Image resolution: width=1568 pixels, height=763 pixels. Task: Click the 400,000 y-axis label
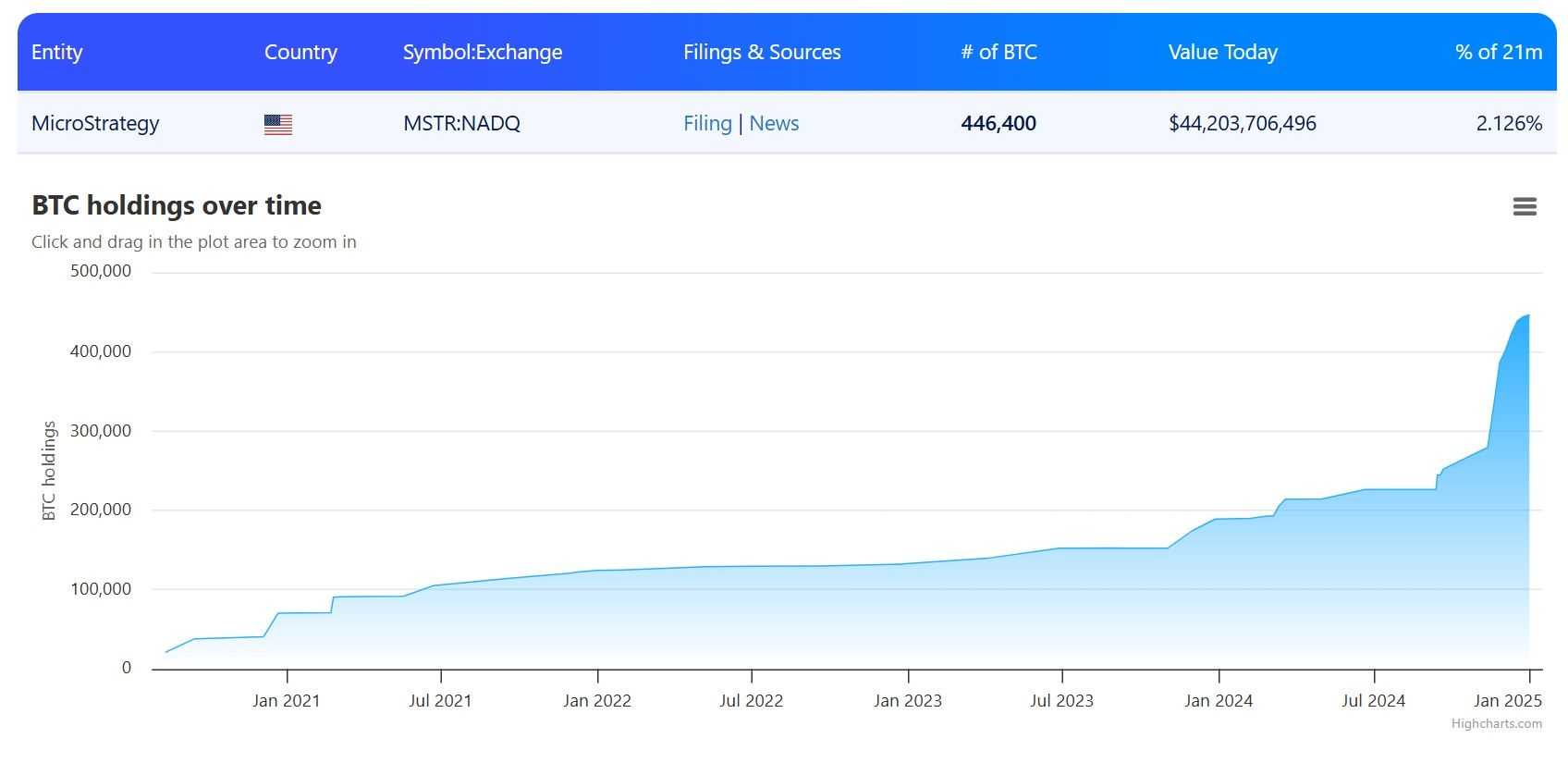(x=101, y=351)
